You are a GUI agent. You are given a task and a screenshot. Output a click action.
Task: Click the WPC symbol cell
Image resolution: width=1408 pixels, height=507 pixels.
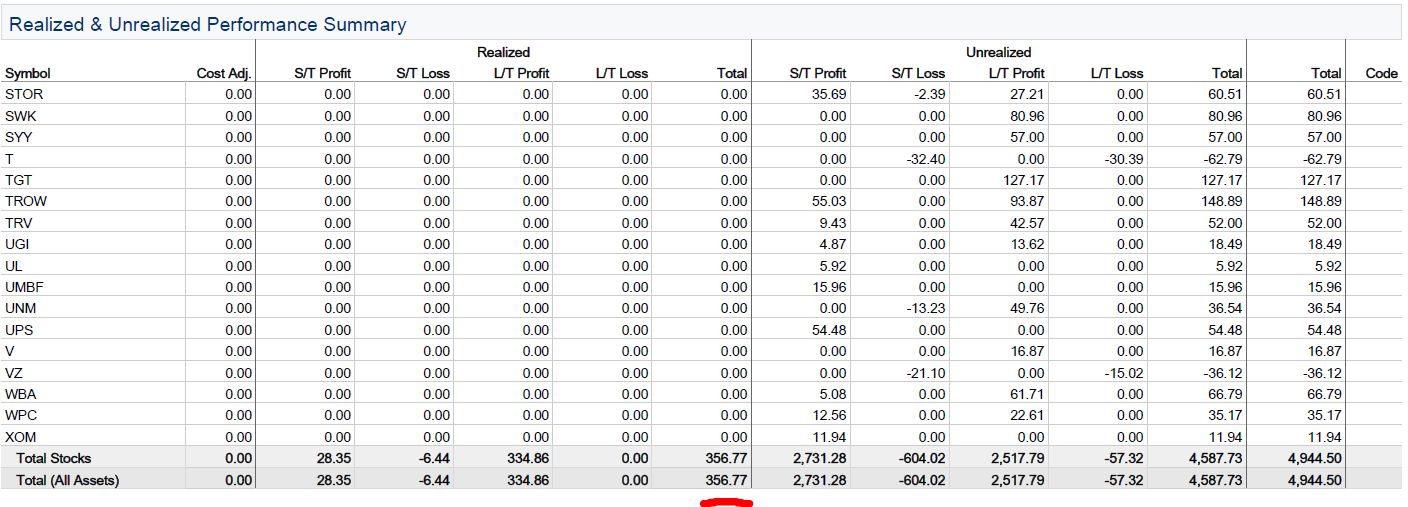click(22, 415)
